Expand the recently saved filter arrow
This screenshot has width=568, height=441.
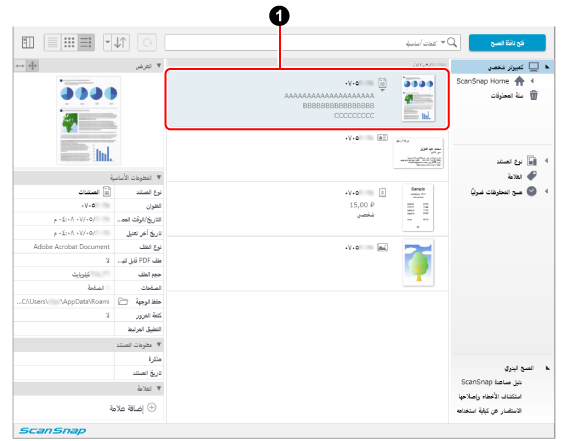[x=546, y=191]
